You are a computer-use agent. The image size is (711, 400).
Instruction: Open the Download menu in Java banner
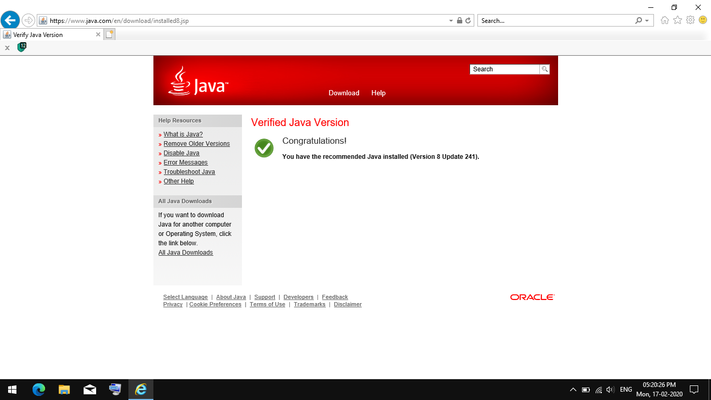pyautogui.click(x=344, y=93)
